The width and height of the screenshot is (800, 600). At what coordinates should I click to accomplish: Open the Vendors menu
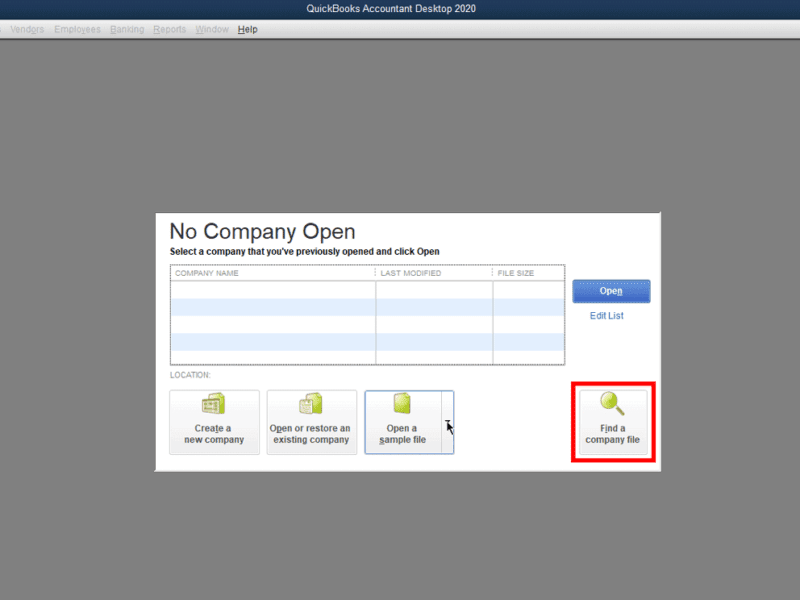pos(27,30)
